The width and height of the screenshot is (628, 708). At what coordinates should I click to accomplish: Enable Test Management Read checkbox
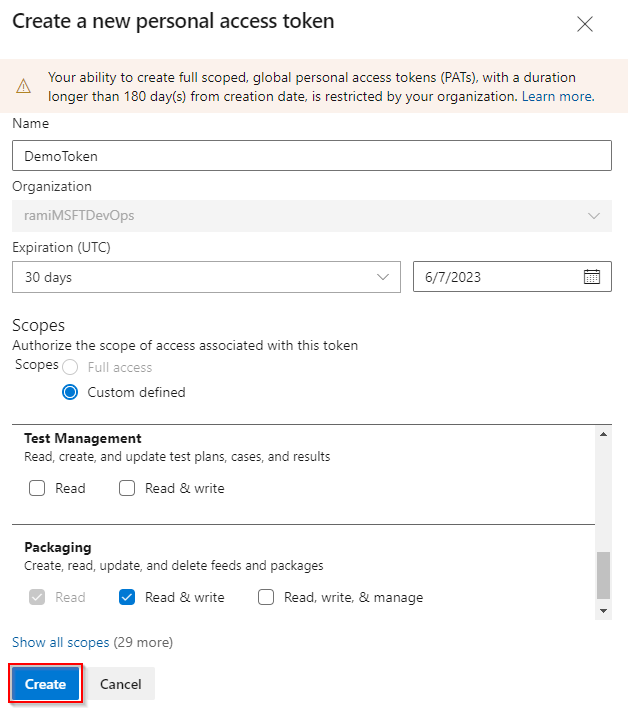pos(37,489)
